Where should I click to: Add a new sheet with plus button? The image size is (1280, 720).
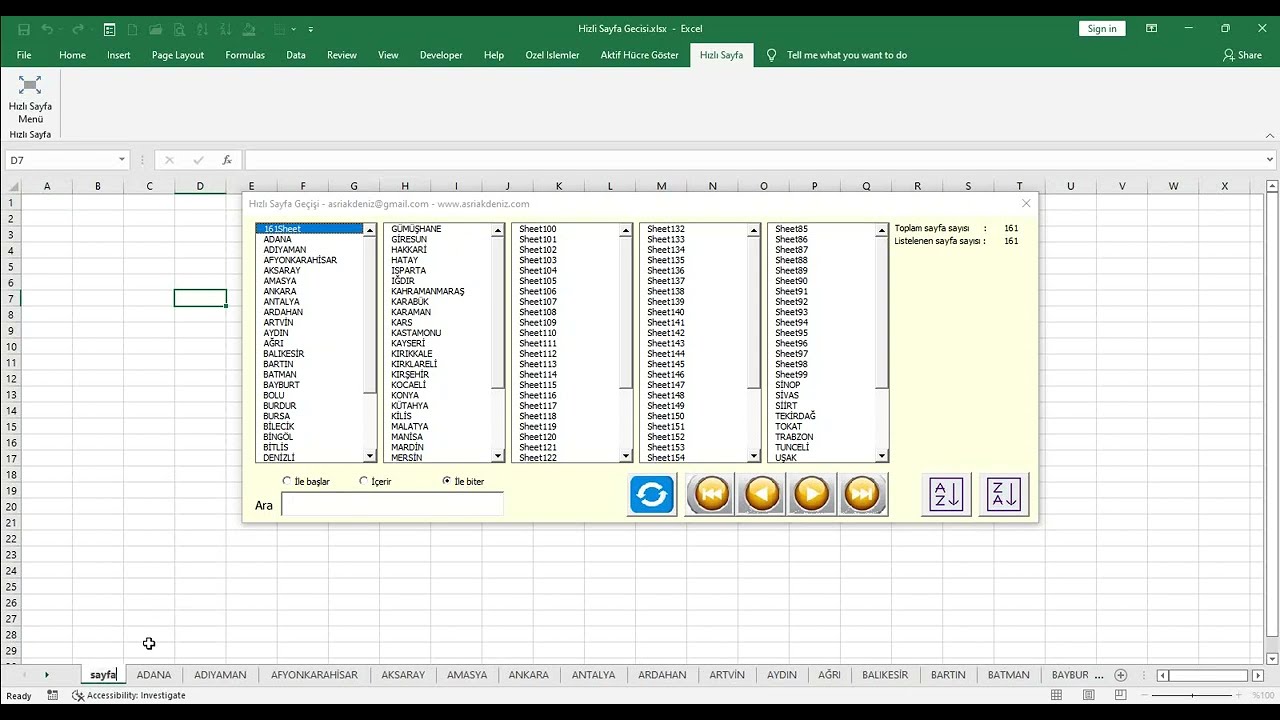[x=1121, y=675]
